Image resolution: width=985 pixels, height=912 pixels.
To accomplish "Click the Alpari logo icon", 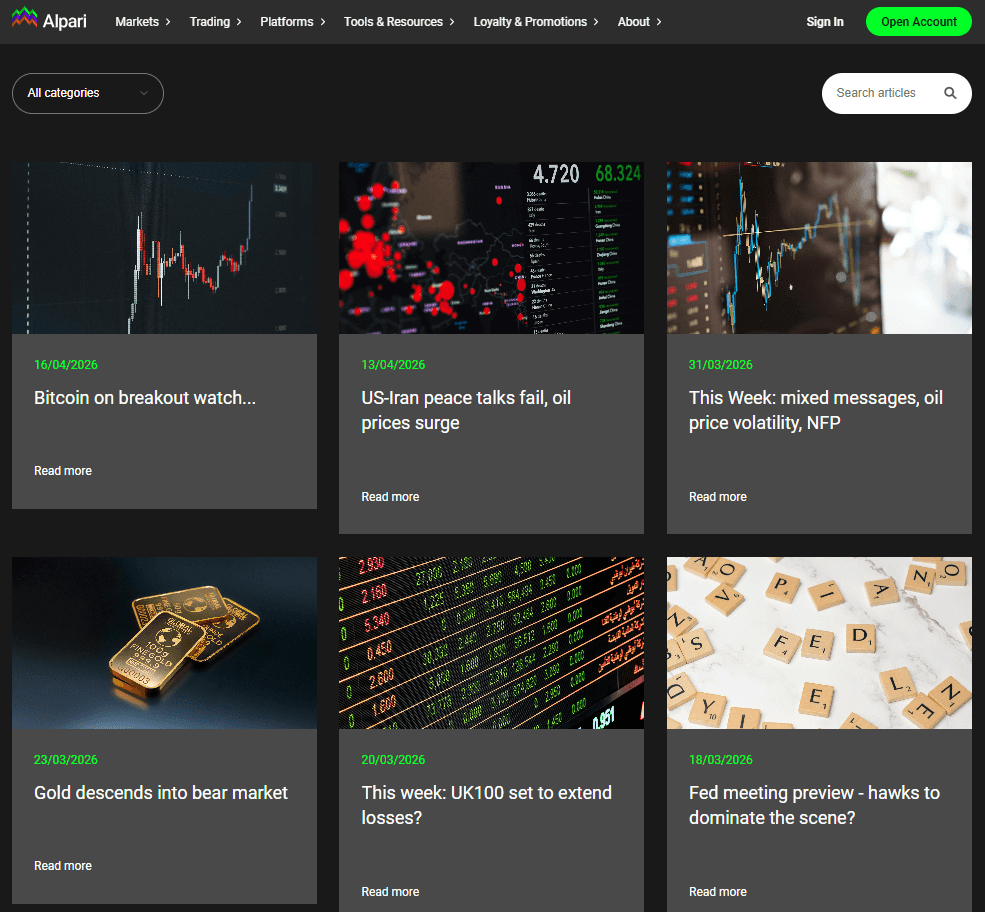I will [24, 20].
